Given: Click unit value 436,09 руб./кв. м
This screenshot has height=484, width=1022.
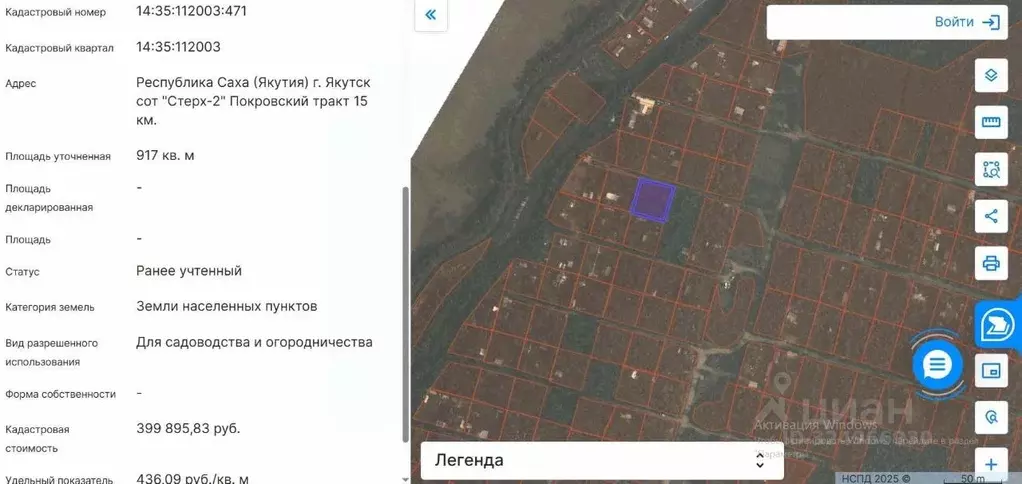Looking at the screenshot, I should (x=192, y=479).
